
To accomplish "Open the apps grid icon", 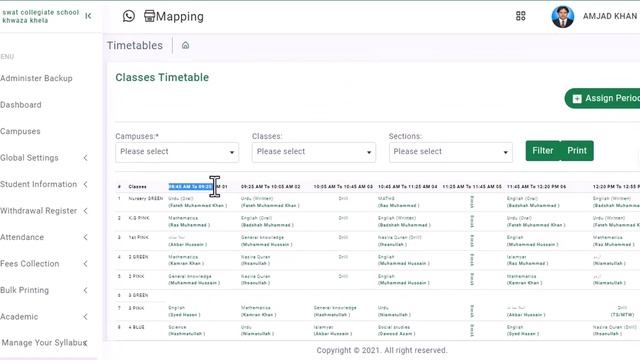I will coord(520,16).
